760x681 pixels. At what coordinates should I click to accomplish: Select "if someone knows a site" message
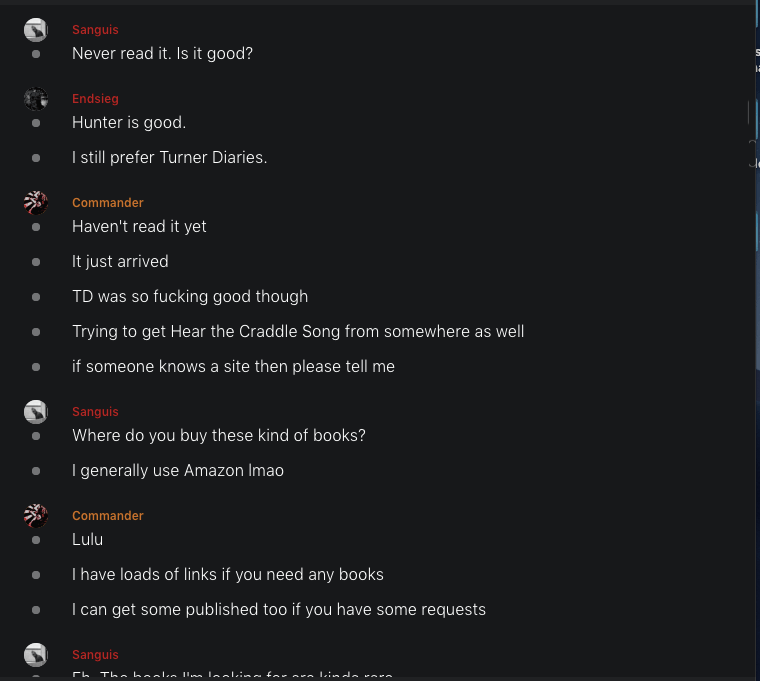coord(233,367)
